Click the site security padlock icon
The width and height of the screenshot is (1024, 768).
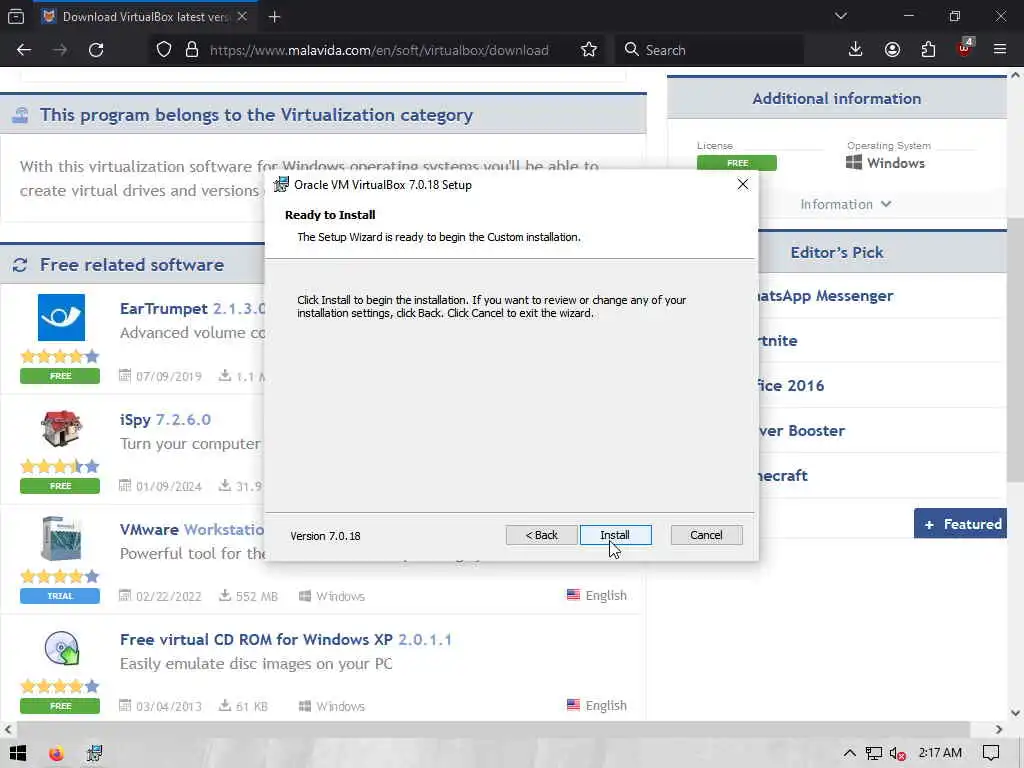pyautogui.click(x=192, y=50)
